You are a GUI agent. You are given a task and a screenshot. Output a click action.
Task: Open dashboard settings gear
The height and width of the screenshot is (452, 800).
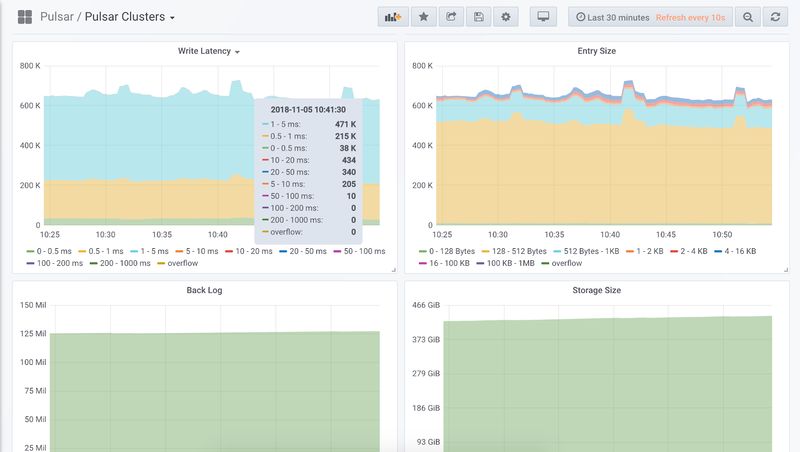coord(506,17)
